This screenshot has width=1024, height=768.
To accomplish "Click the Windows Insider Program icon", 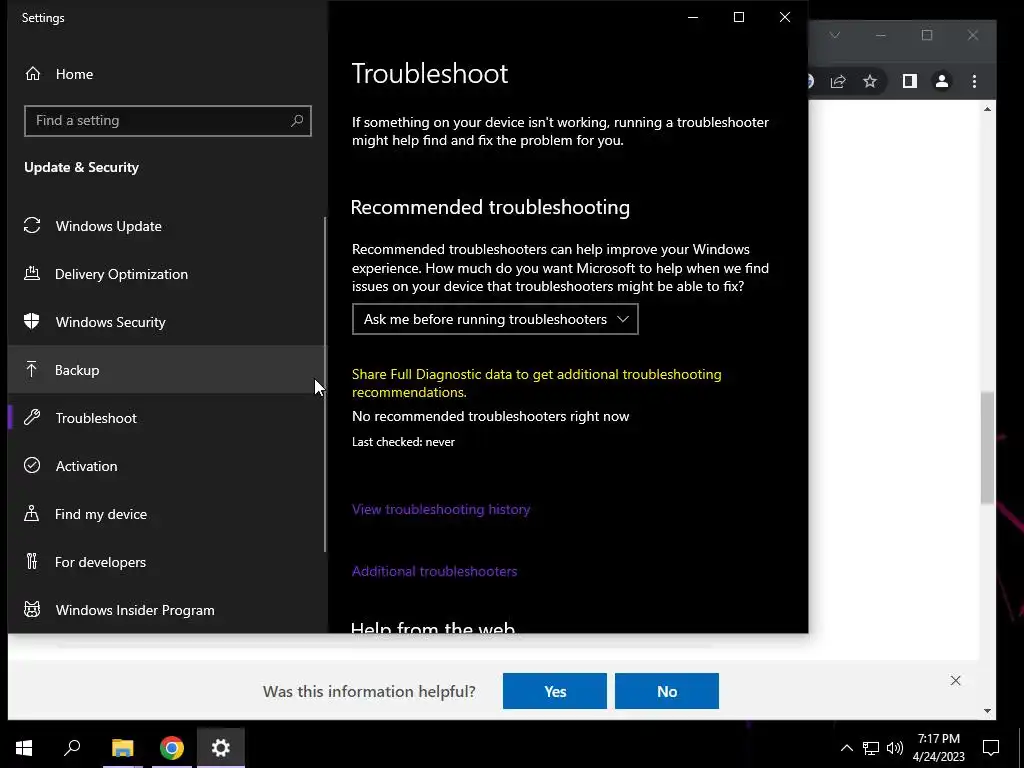I will point(32,609).
